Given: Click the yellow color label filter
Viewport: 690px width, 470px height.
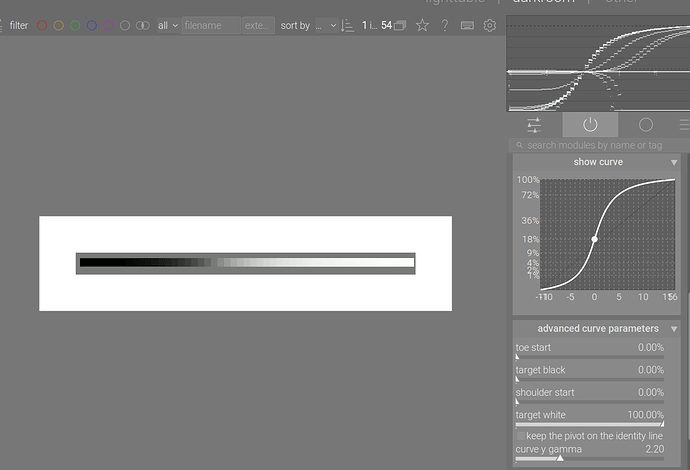Looking at the screenshot, I should (x=59, y=25).
